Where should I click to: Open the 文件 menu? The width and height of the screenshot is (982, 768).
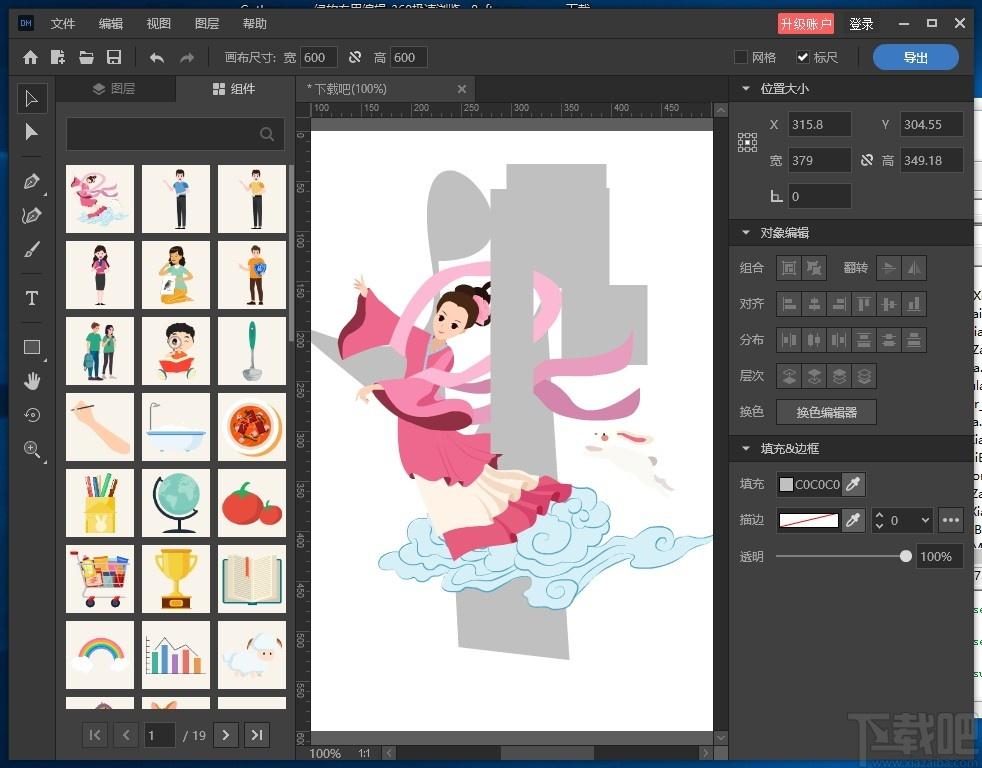tap(63, 24)
